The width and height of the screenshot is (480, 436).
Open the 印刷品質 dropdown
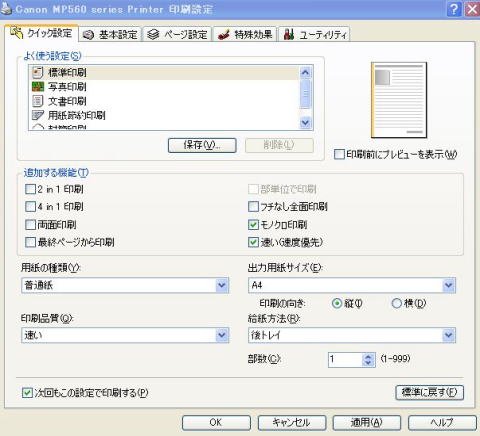tap(125, 335)
